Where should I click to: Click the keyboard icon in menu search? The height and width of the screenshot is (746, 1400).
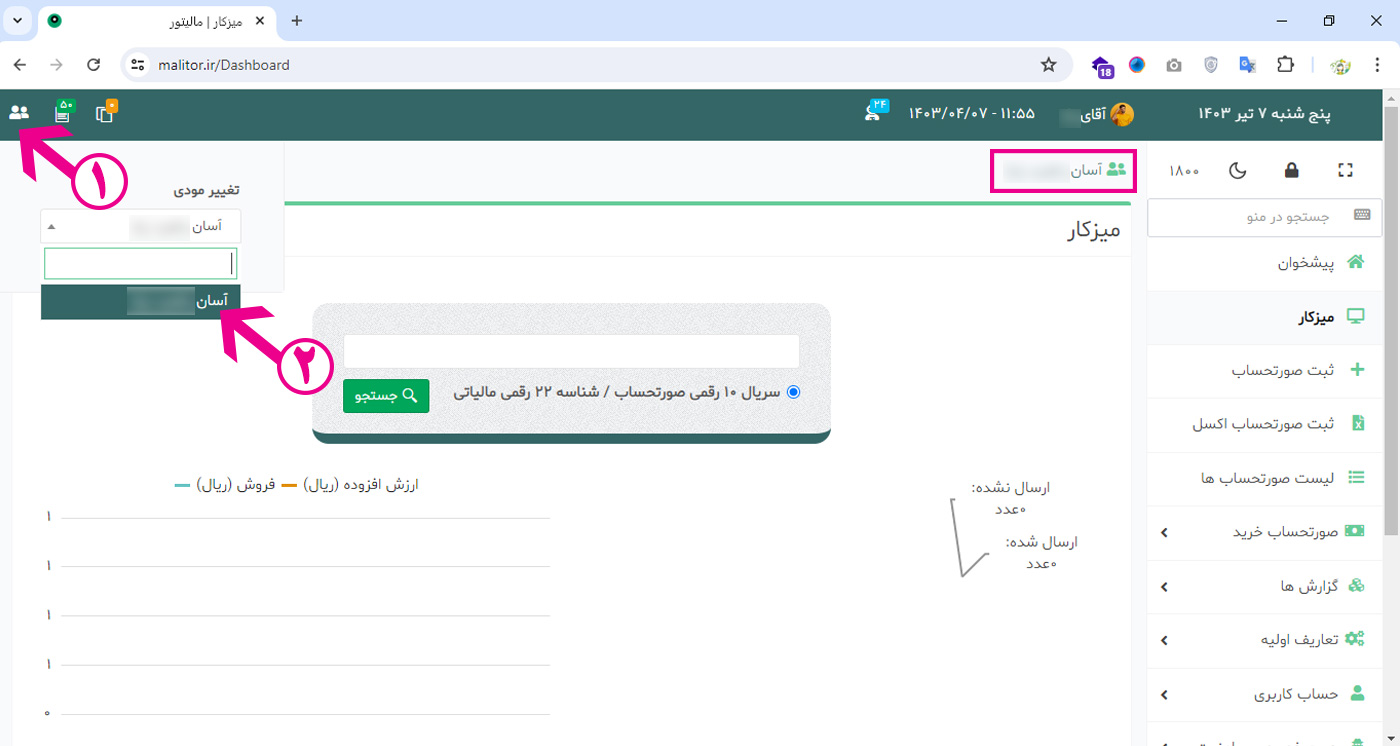coord(1362,215)
